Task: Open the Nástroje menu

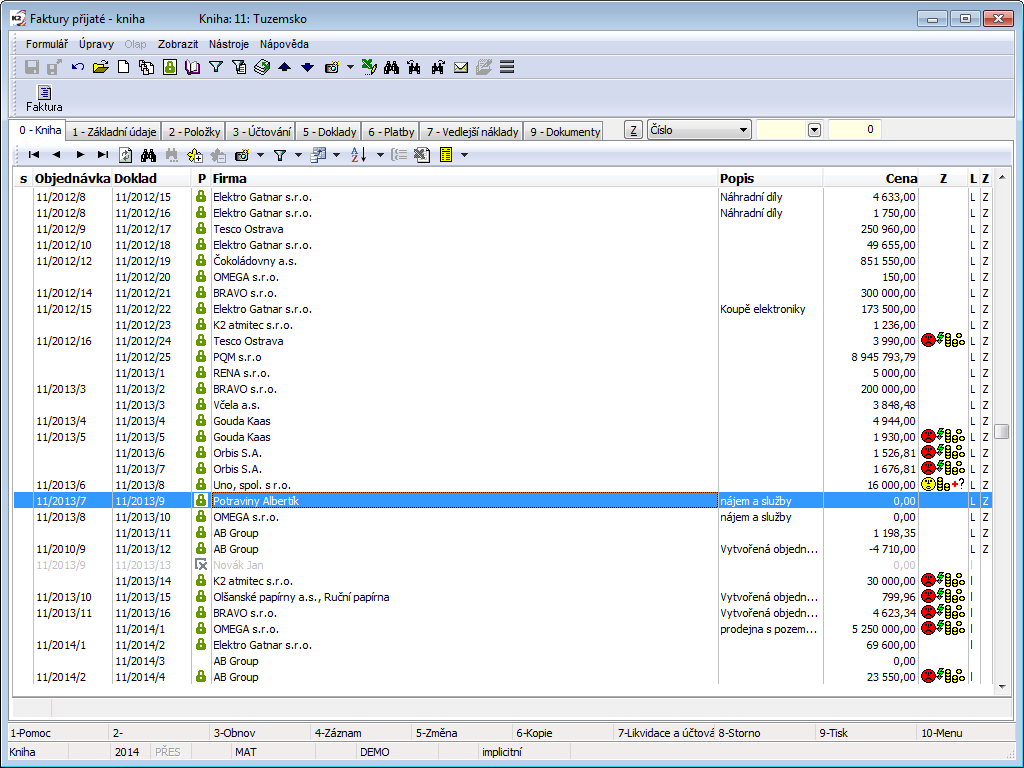Action: coord(228,44)
